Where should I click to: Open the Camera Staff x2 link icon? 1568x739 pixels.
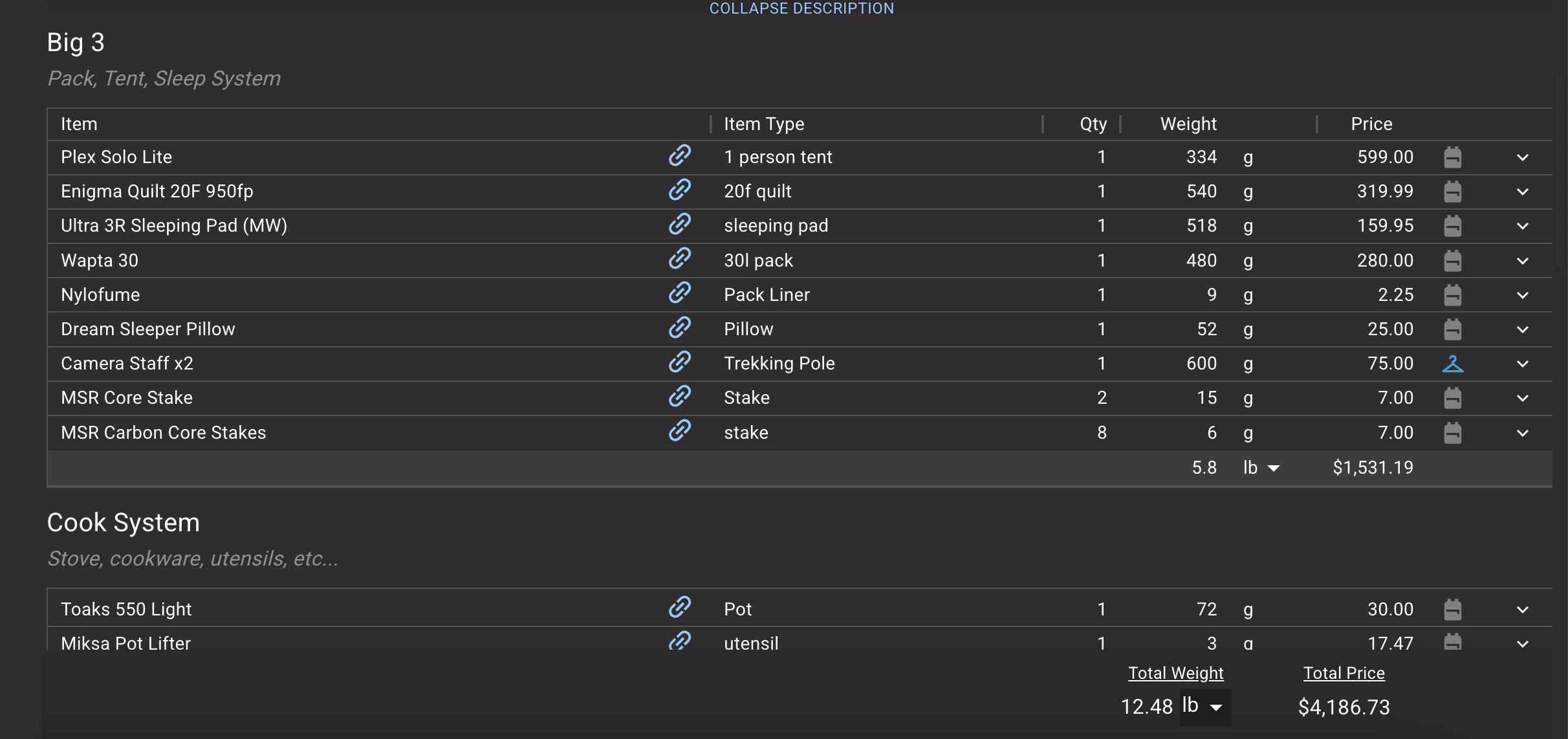coord(679,362)
